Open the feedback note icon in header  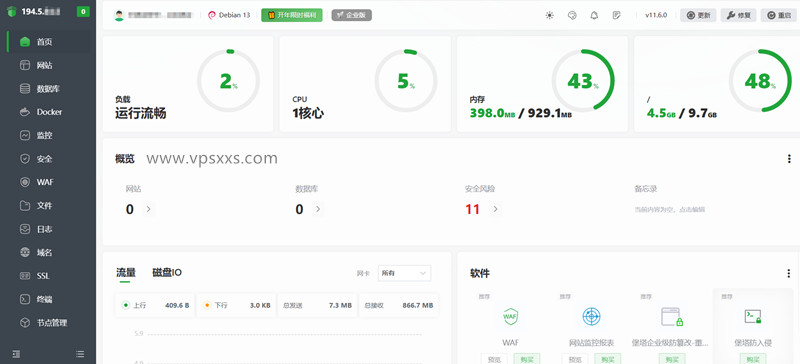point(616,15)
